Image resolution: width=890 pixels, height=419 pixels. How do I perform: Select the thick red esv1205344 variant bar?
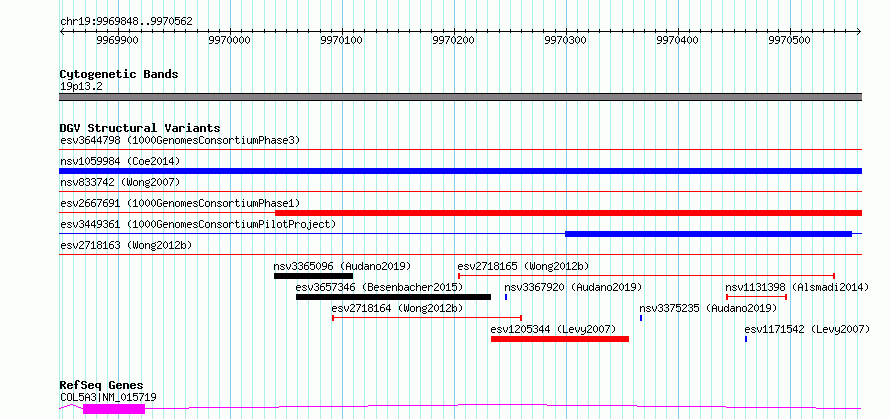point(560,339)
